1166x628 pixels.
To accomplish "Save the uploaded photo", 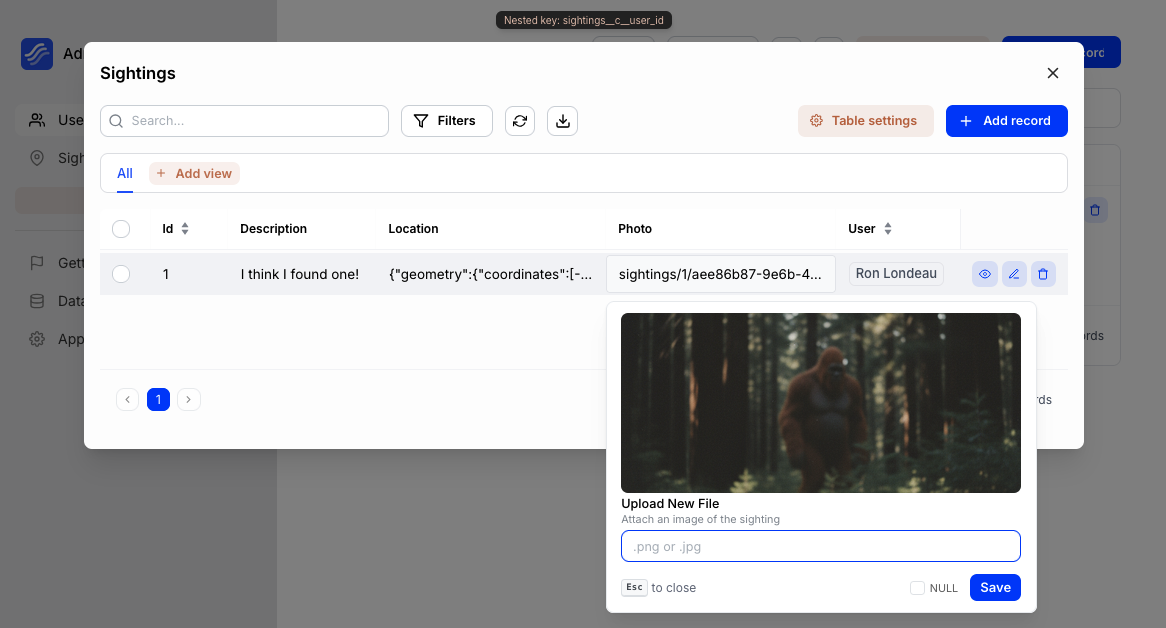I will (994, 588).
